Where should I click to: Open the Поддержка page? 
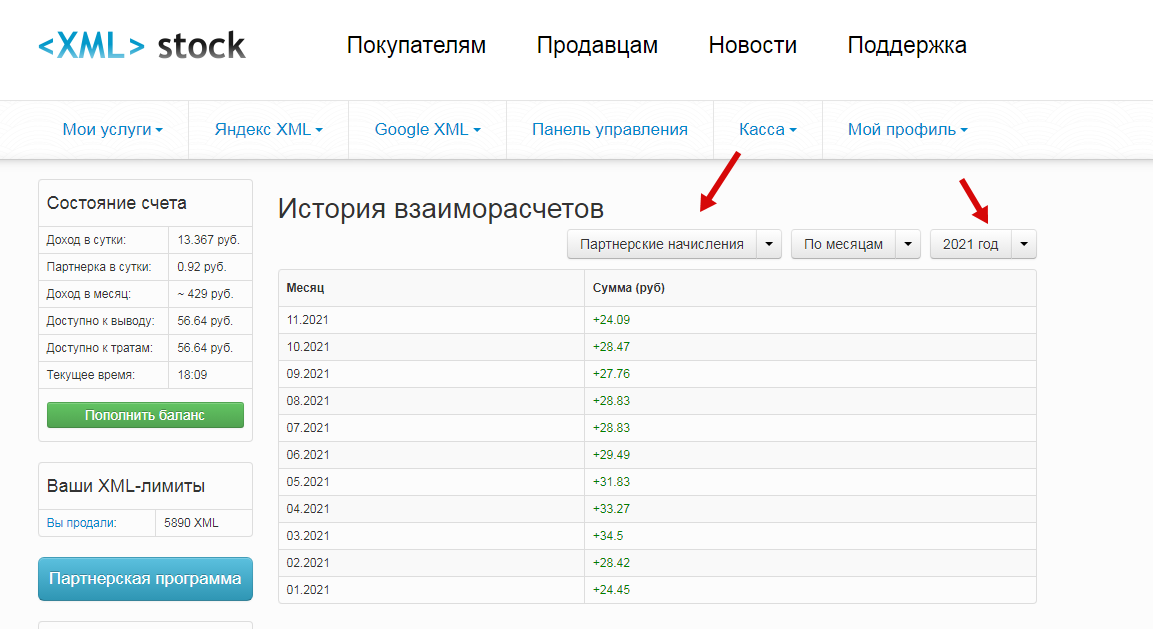pyautogui.click(x=907, y=46)
